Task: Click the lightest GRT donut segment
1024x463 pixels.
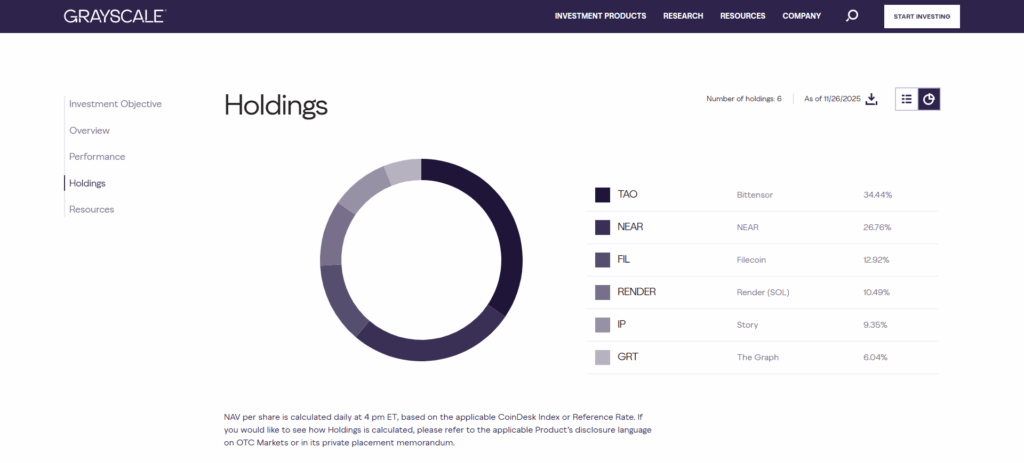Action: pyautogui.click(x=406, y=170)
